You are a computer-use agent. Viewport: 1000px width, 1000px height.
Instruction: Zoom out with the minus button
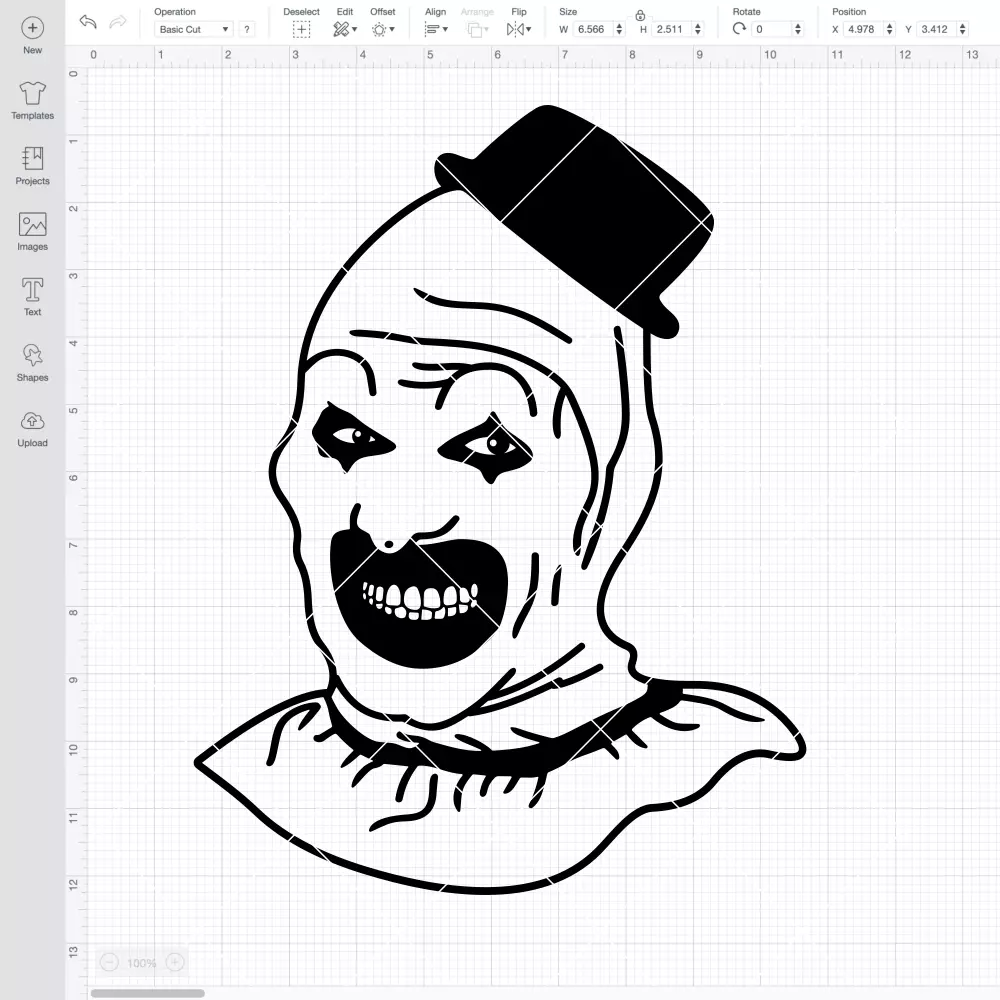[109, 962]
